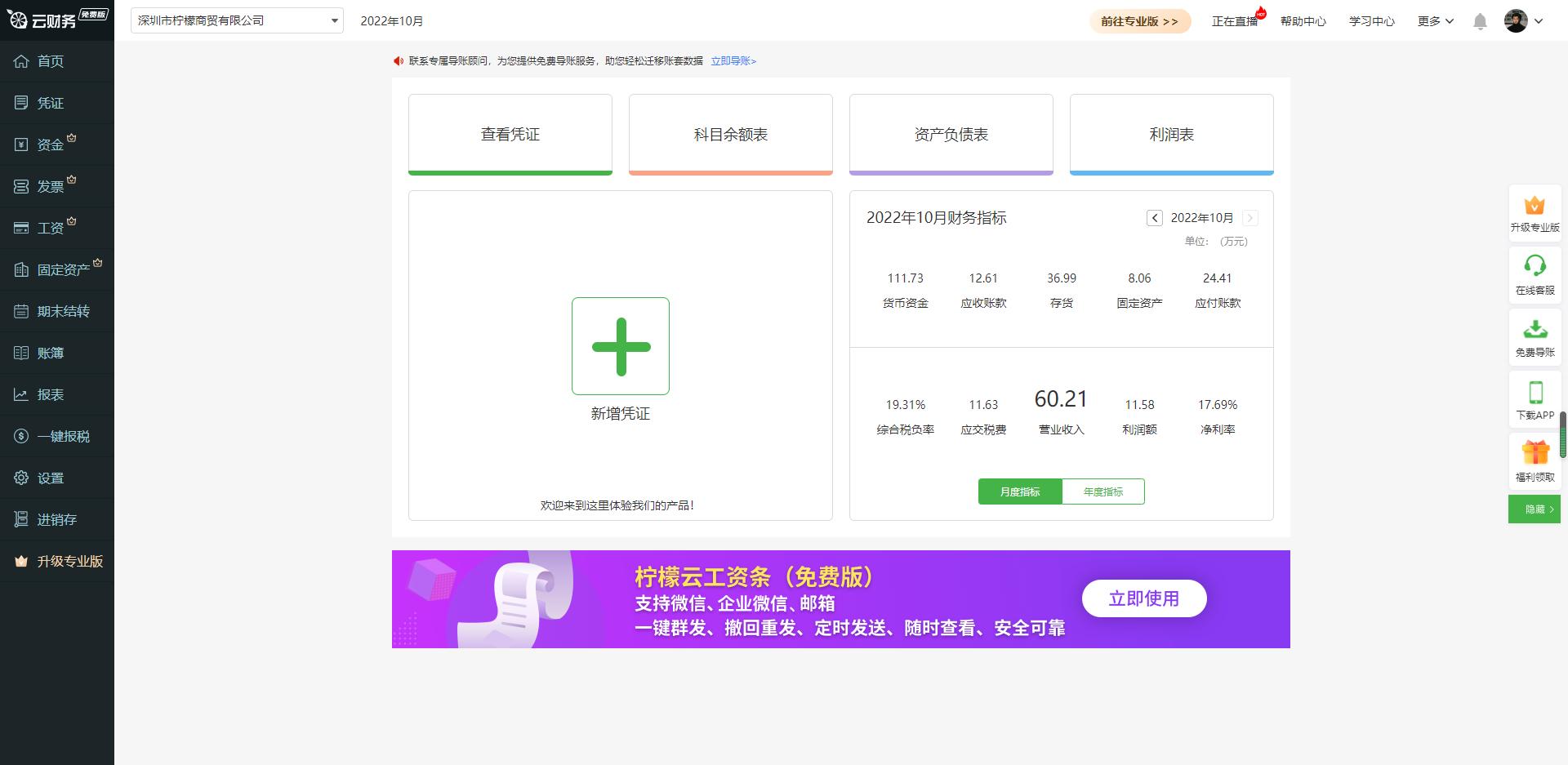1568x765 pixels.
Task: Open the 凭证 section in the sidebar
Action: coord(49,102)
